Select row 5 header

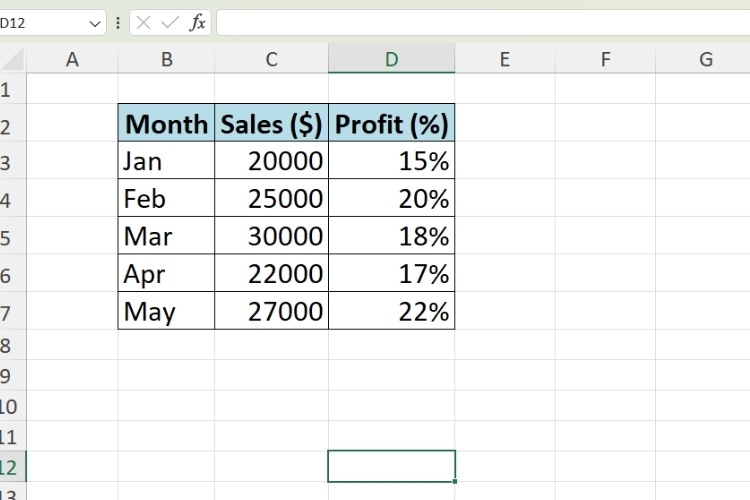[13, 235]
